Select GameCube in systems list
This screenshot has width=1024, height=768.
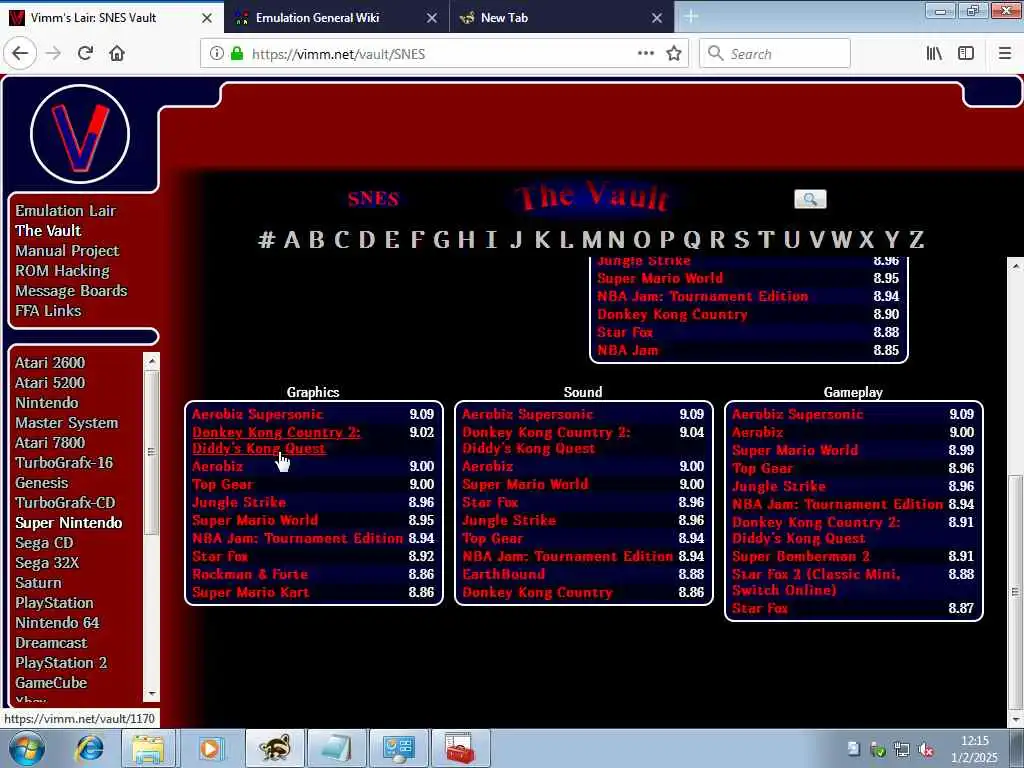[x=51, y=683]
